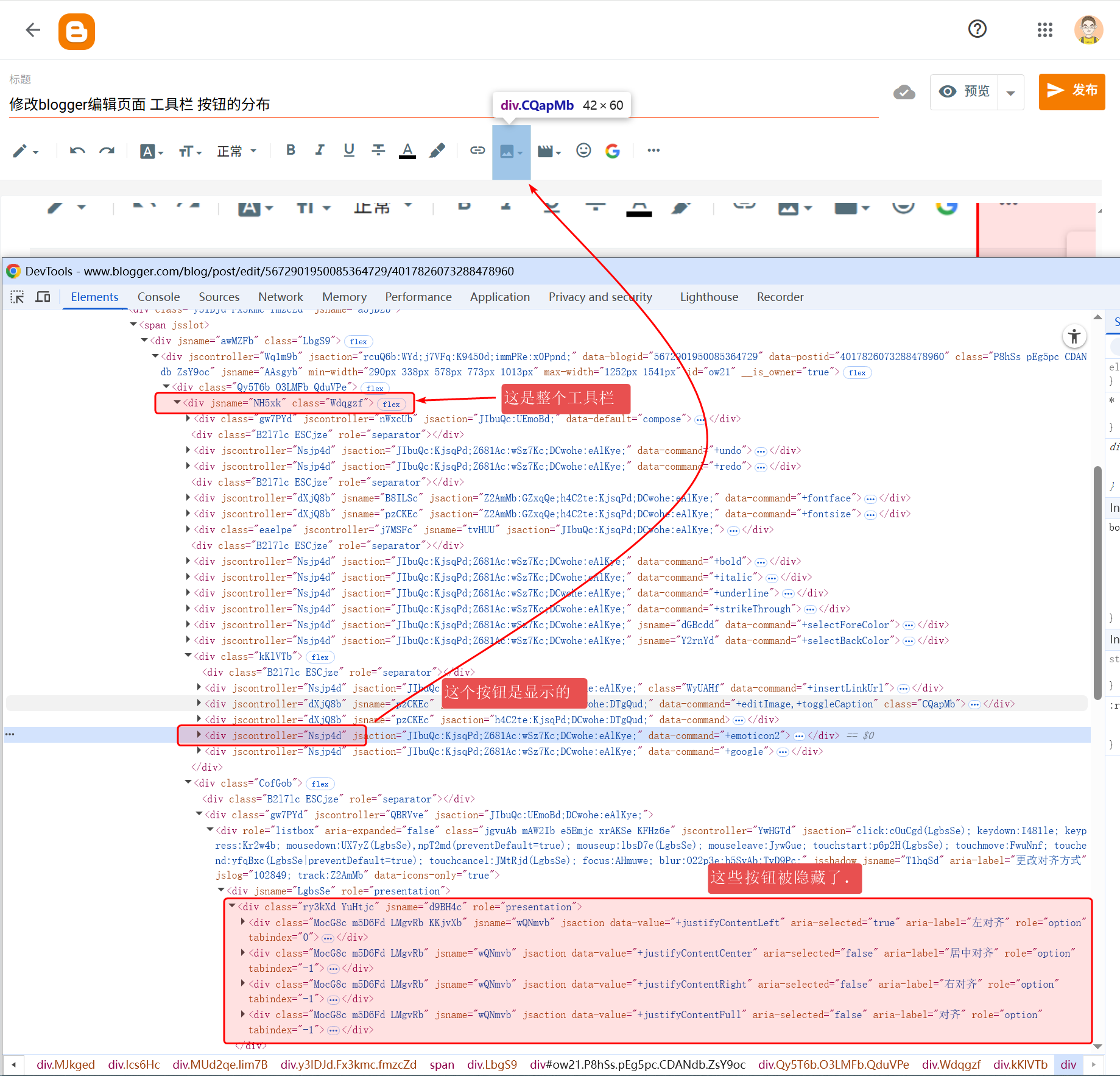Toggle the device toolbar in DevTools
This screenshot has height=1076, width=1120.
click(43, 297)
